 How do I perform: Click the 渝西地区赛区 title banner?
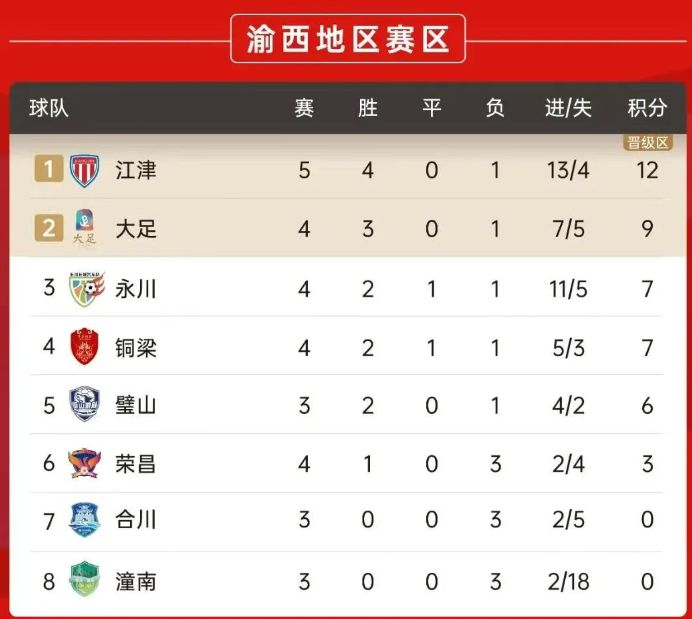(x=347, y=39)
